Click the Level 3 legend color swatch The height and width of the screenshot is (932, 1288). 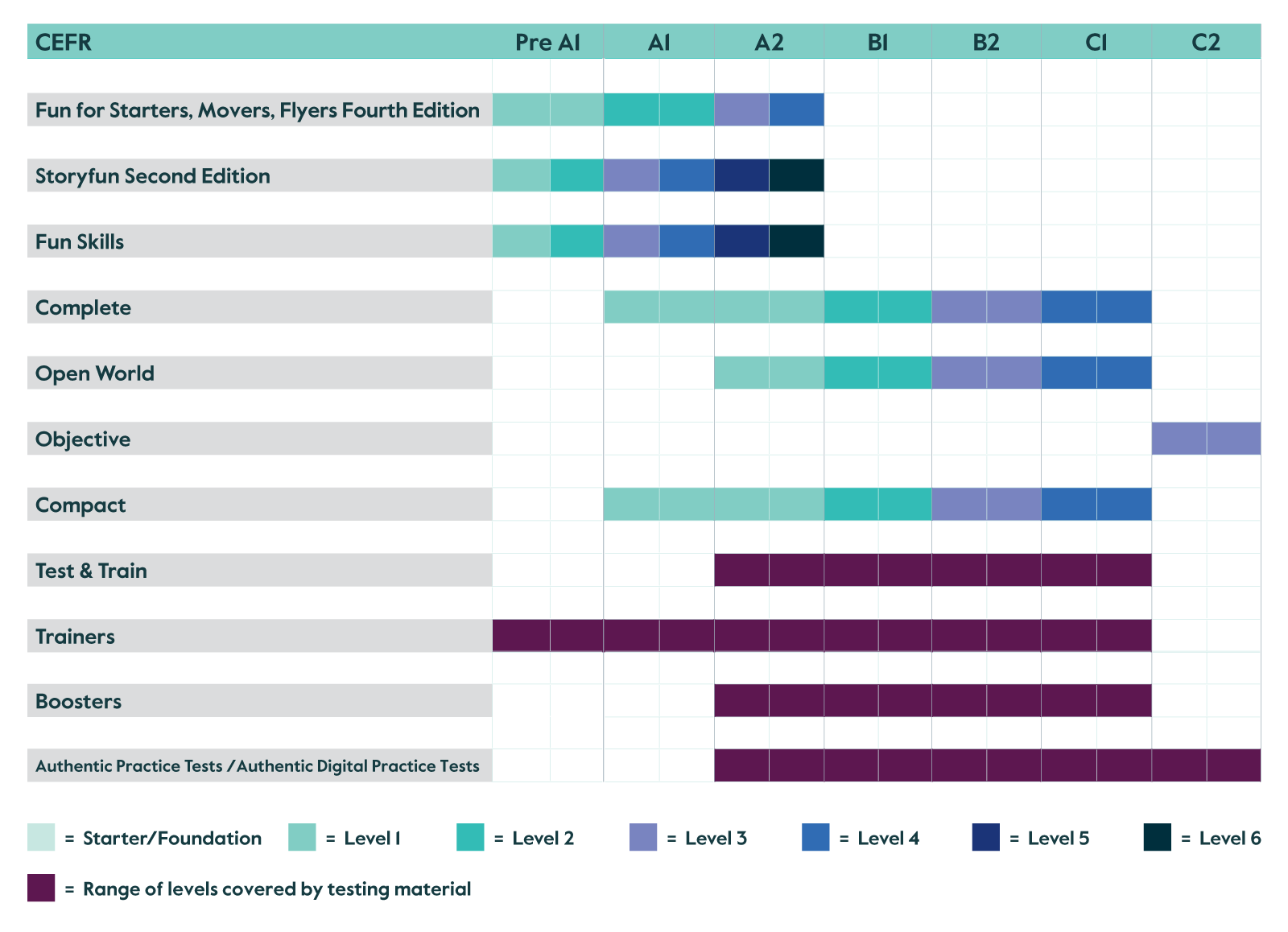(643, 837)
